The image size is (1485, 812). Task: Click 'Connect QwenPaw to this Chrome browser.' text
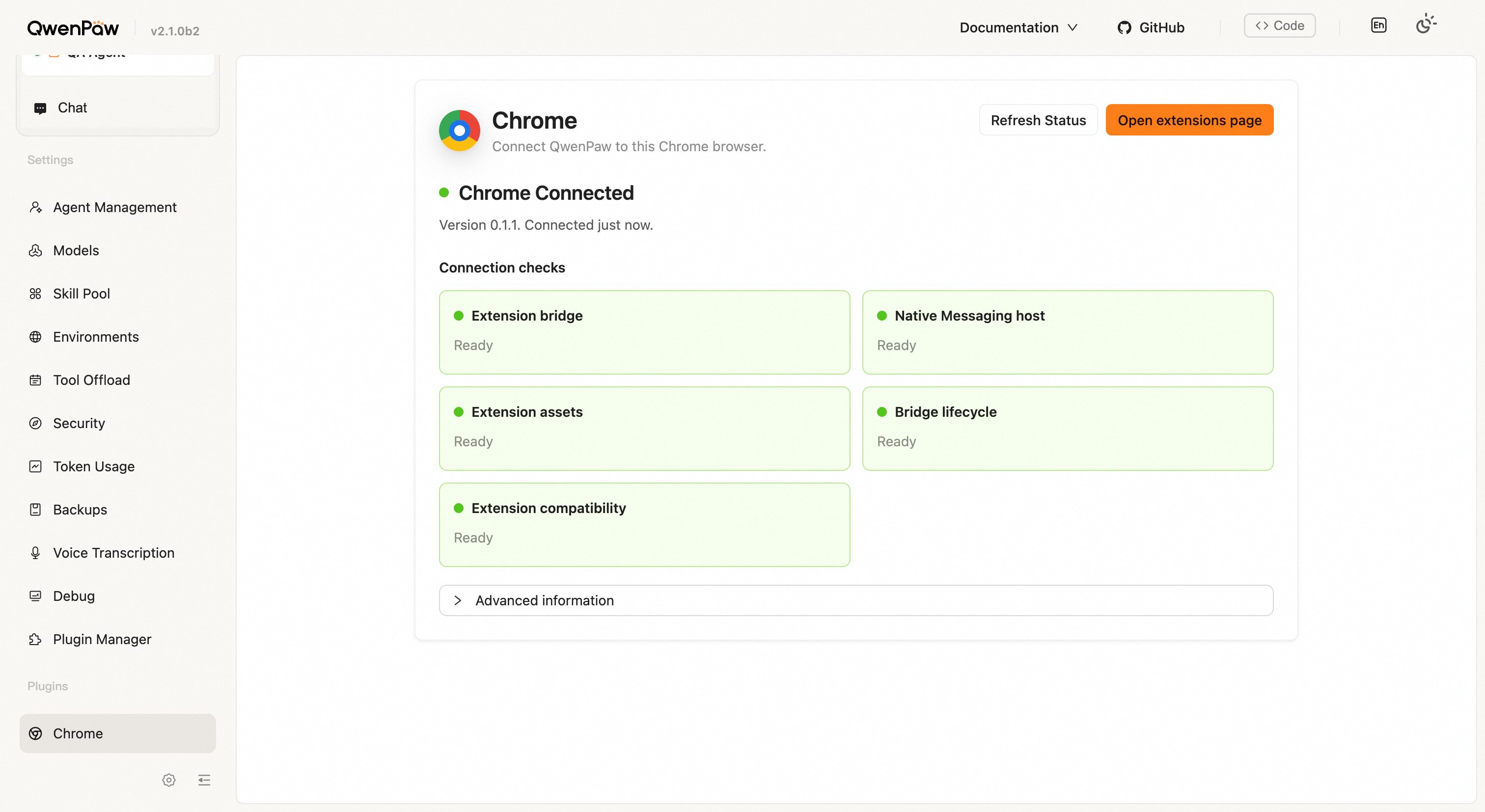[629, 147]
